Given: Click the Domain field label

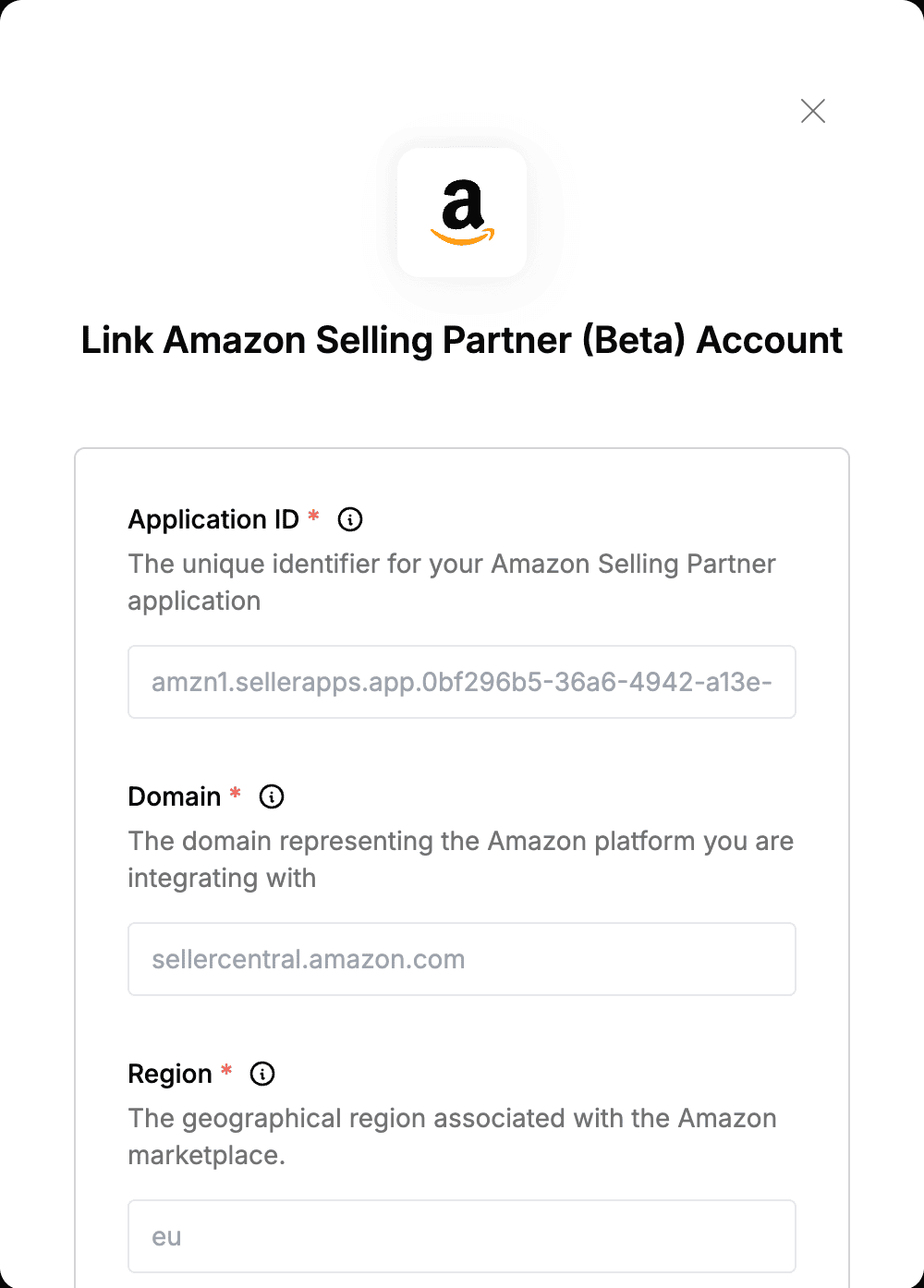Looking at the screenshot, I should click(175, 796).
